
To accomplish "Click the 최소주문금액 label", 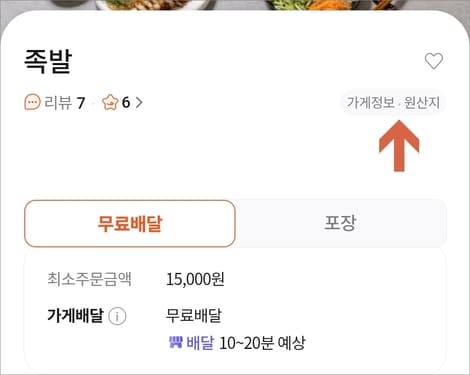I will (x=89, y=279).
